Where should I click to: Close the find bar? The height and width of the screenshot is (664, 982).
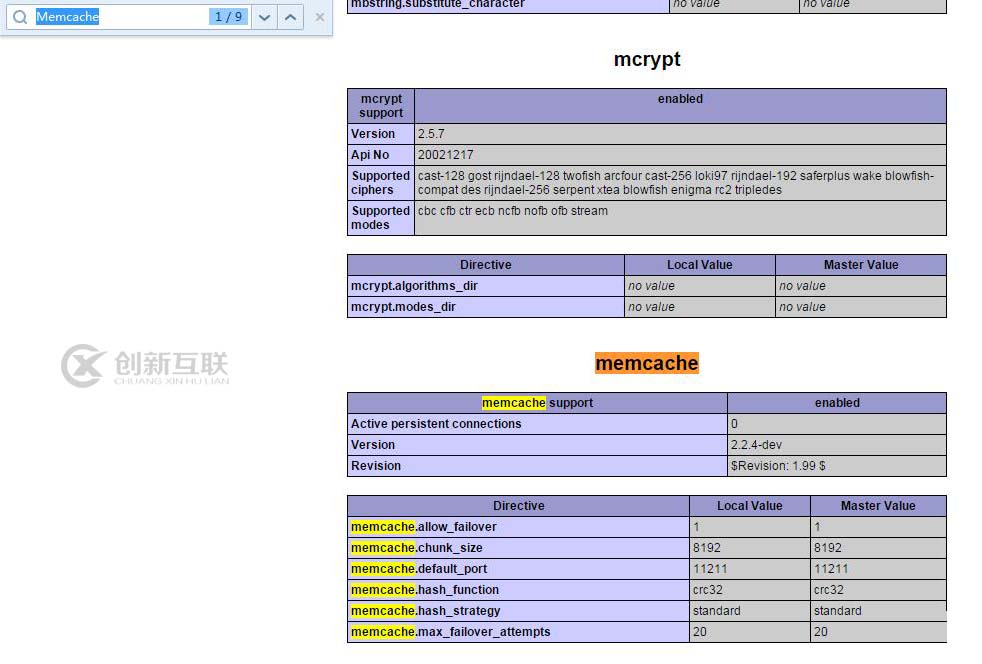coord(320,17)
